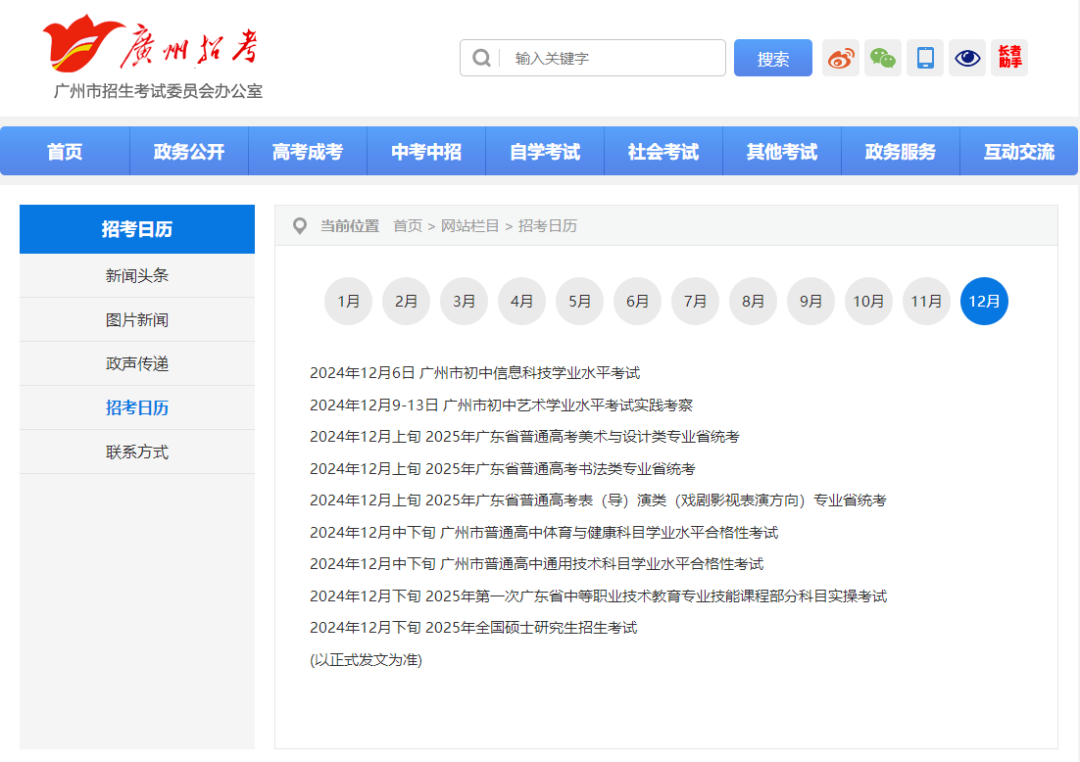
Task: Switch calendar to 4月
Action: 522,301
